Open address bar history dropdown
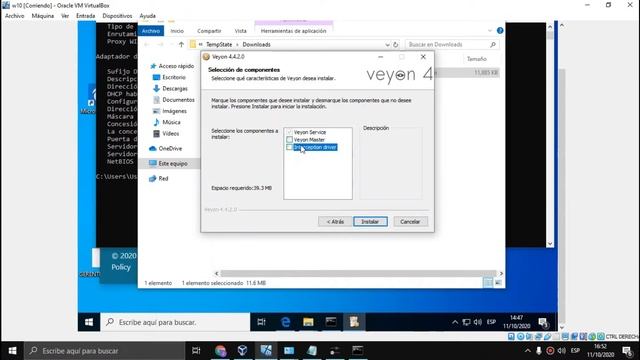This screenshot has height=360, width=640. click(387, 44)
